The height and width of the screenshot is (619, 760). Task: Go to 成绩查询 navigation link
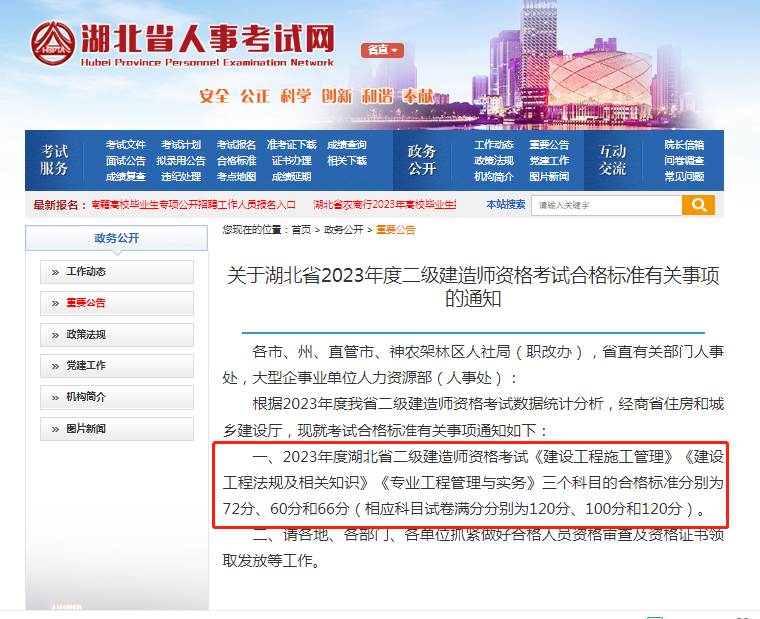(347, 144)
